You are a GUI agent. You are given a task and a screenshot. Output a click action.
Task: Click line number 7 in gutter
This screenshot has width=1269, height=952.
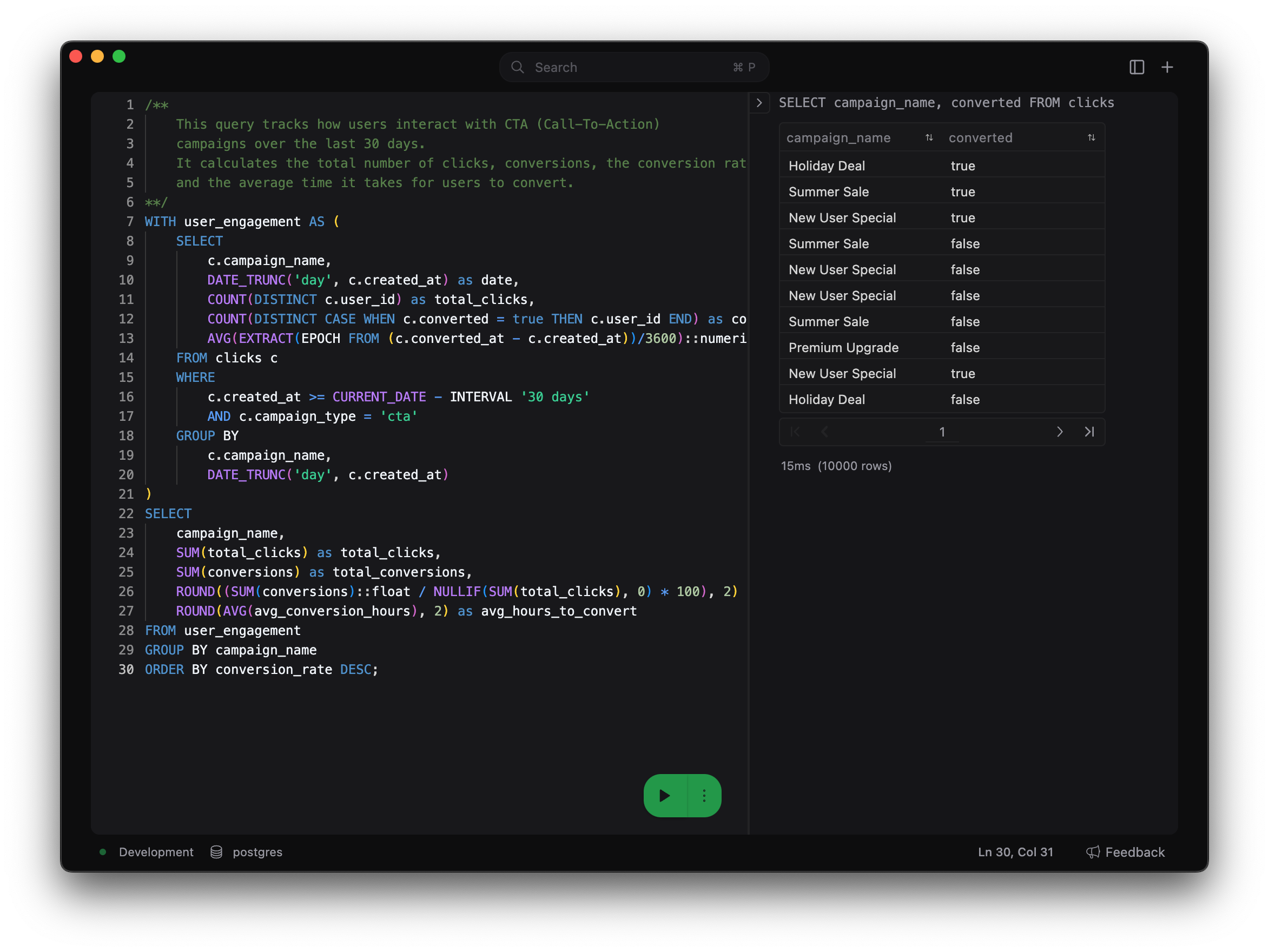click(x=130, y=221)
